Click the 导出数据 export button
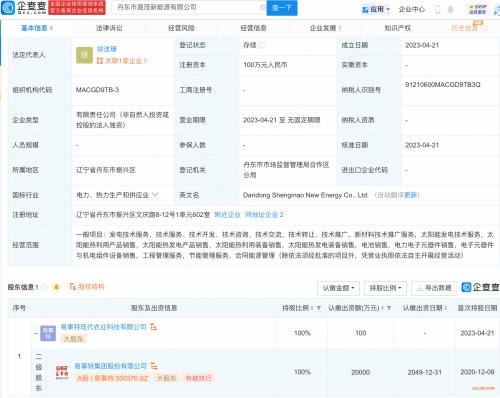Viewport: 500px width, 398px height. click(x=434, y=288)
